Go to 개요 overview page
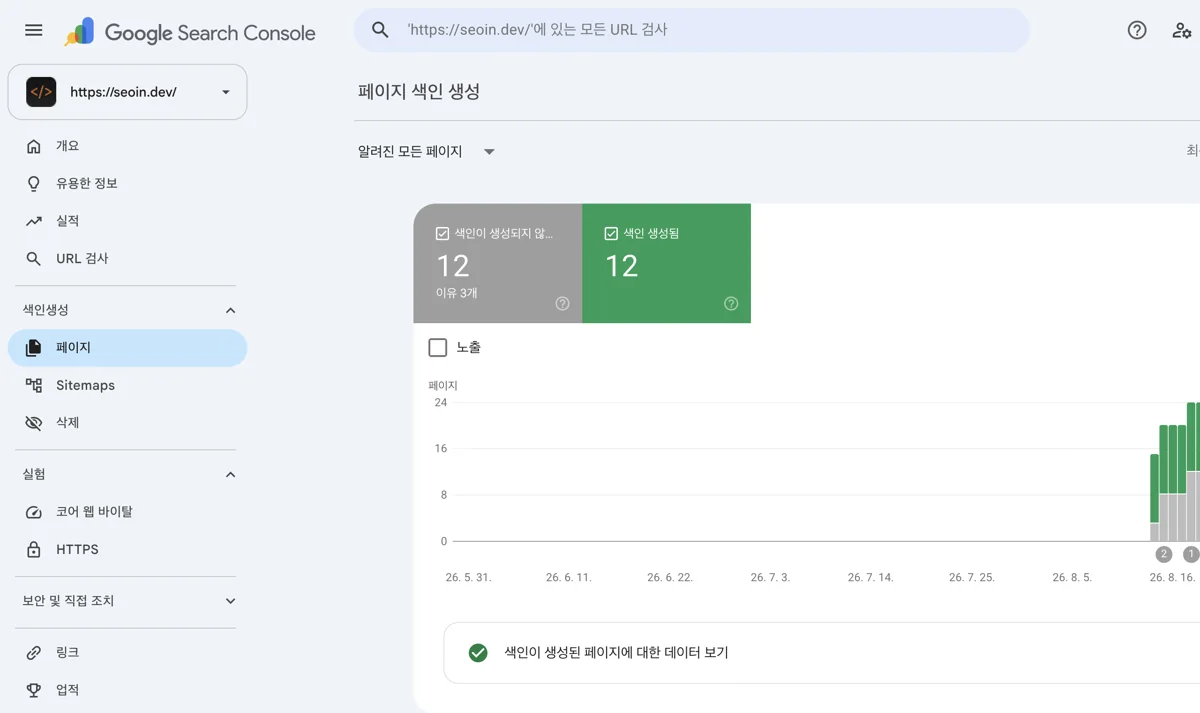The width and height of the screenshot is (1200, 713). (127, 146)
